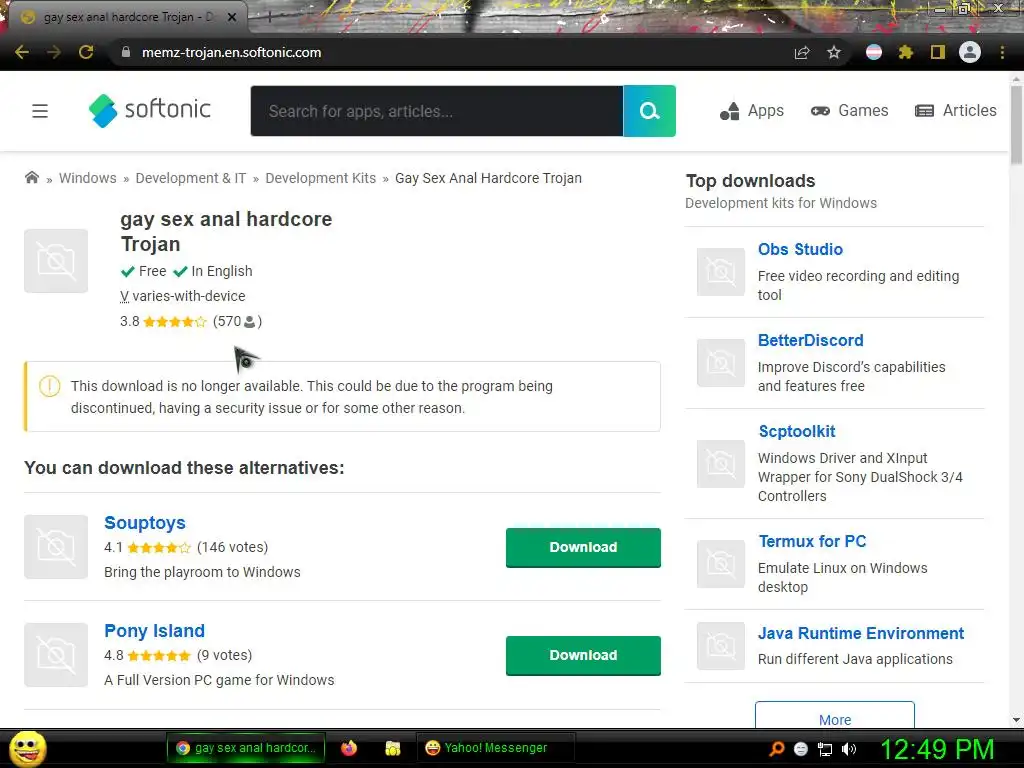Open the Articles navigation item

[956, 111]
